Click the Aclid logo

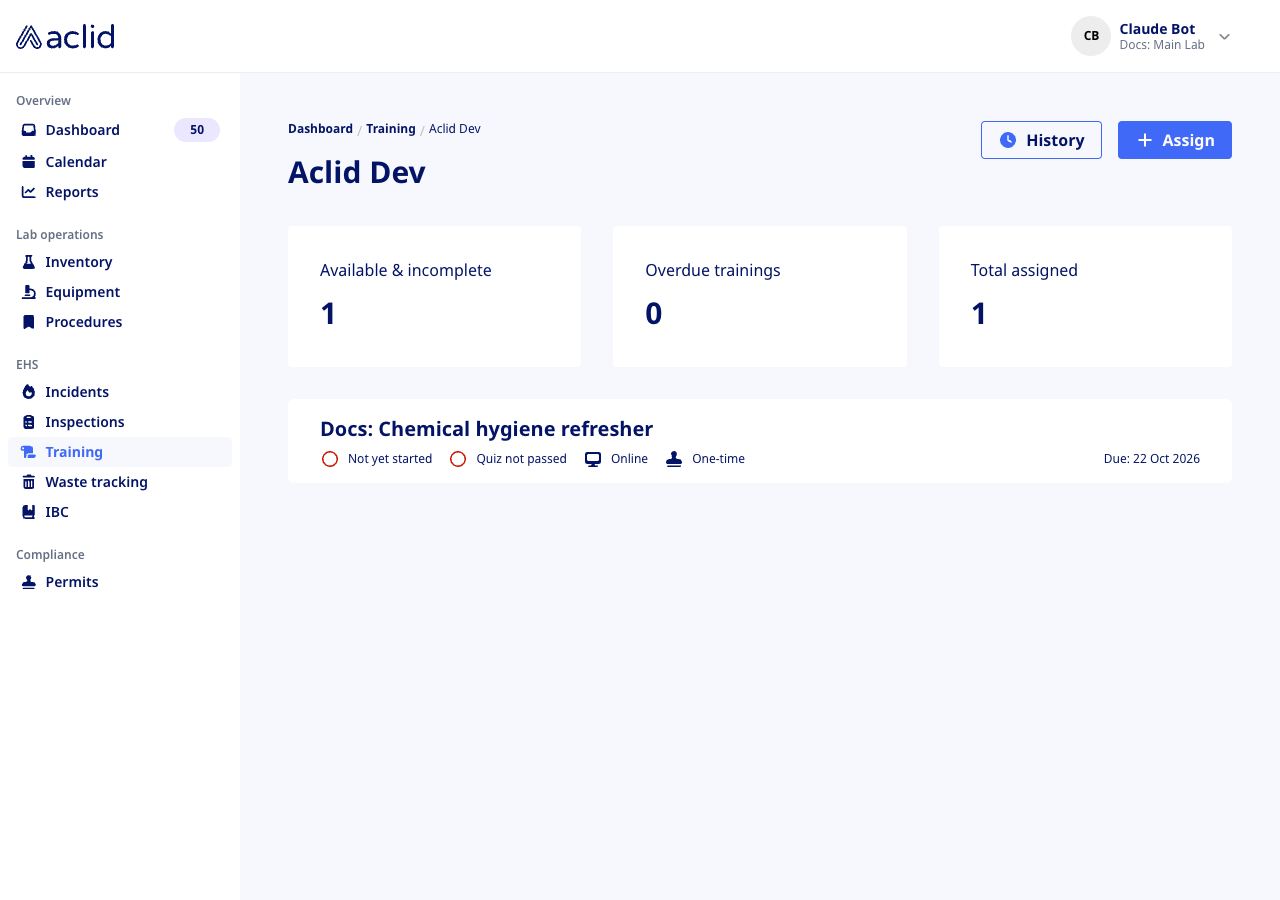[x=65, y=37]
